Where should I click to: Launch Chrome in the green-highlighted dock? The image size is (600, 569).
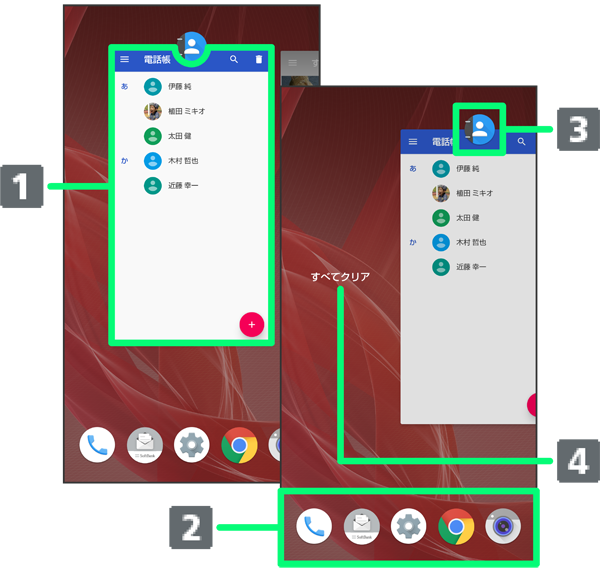(x=455, y=526)
